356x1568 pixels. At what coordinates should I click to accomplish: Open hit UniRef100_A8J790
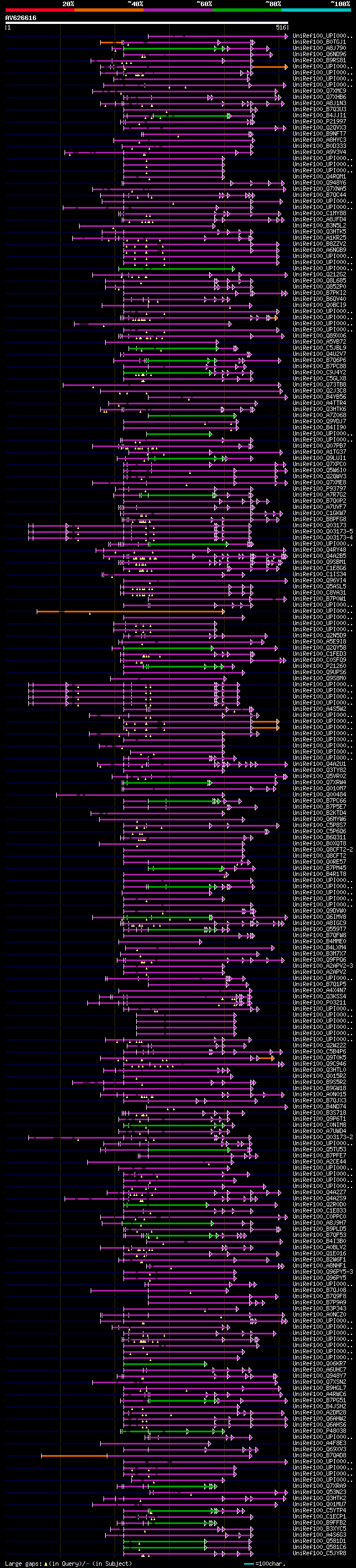319,49
